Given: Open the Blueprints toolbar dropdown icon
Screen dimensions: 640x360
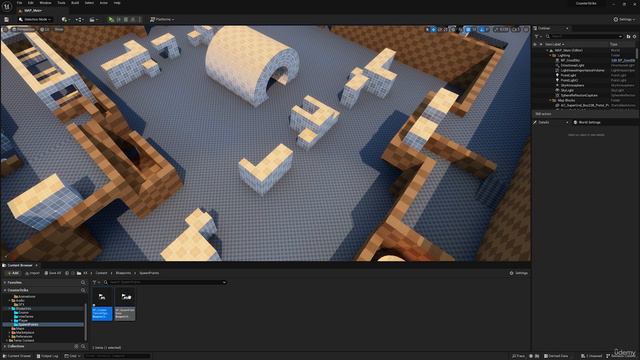Looking at the screenshot, I should pyautogui.click(x=79, y=19).
